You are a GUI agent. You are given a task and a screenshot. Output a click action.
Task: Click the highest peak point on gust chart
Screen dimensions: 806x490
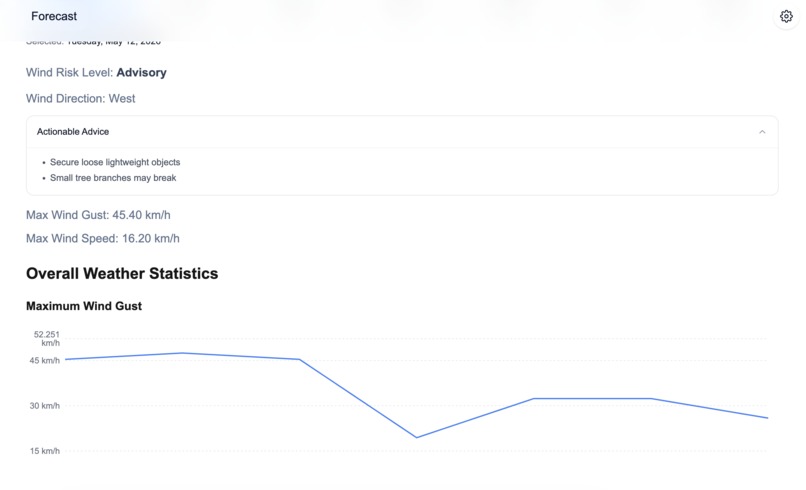coord(182,353)
